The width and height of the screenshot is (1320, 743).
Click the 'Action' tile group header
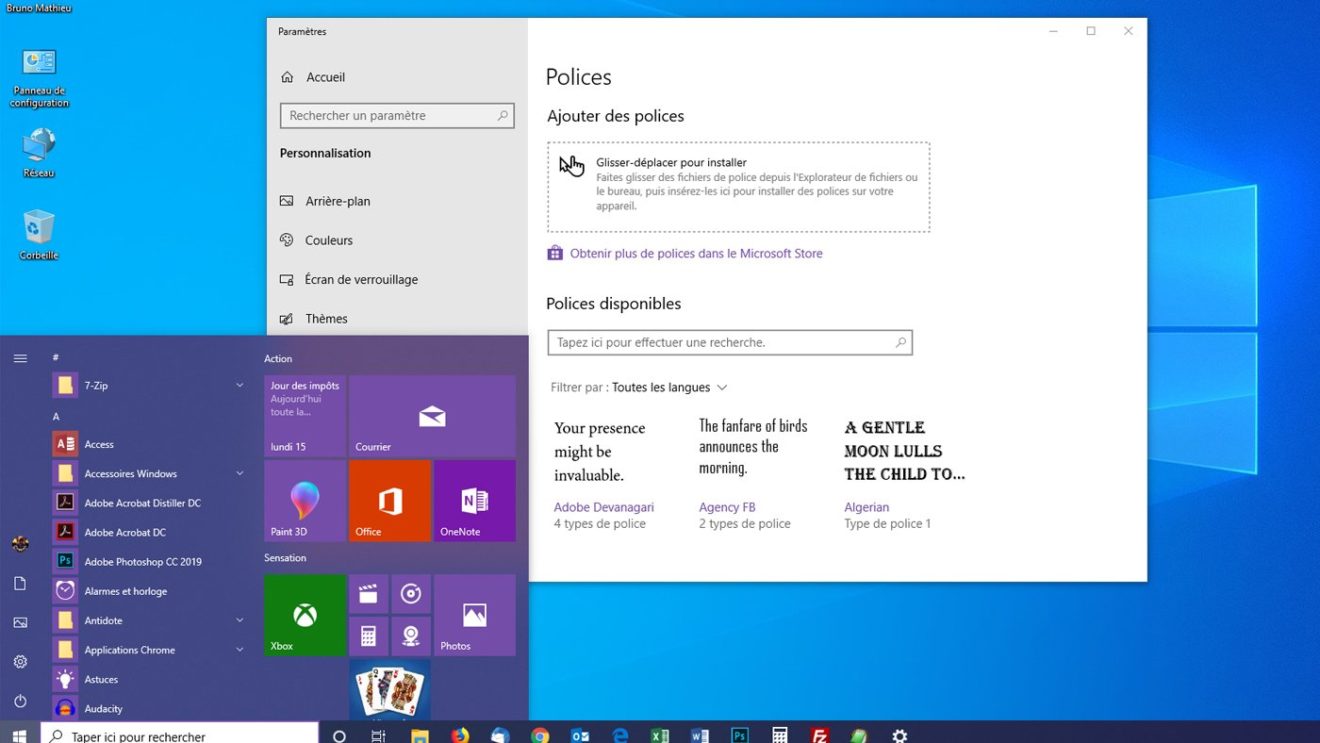[x=278, y=358]
